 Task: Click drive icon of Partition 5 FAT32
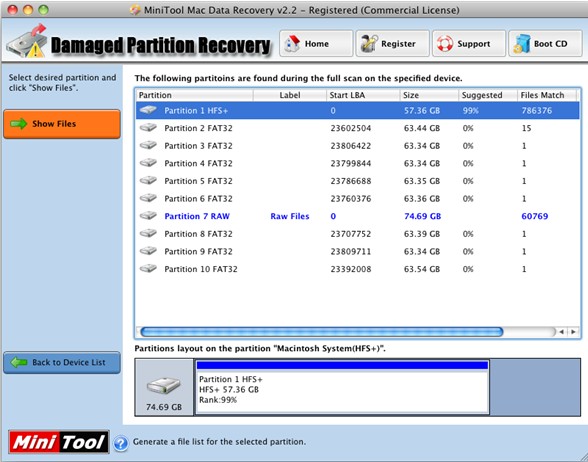(x=148, y=181)
